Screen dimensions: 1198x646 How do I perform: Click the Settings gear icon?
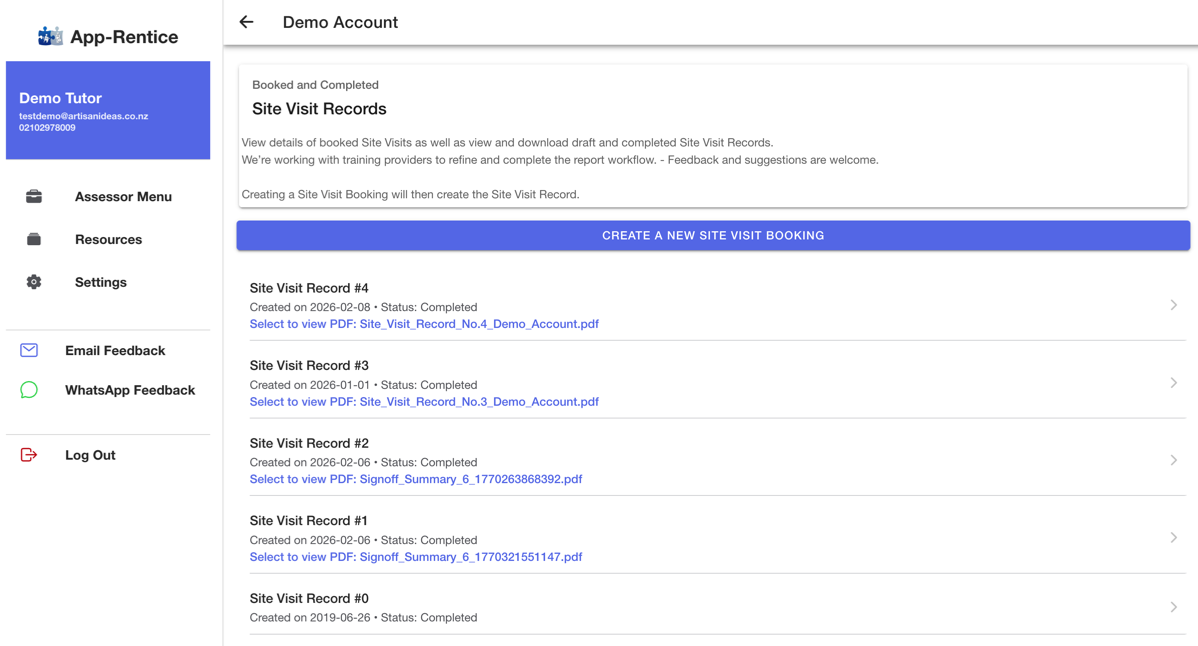34,282
